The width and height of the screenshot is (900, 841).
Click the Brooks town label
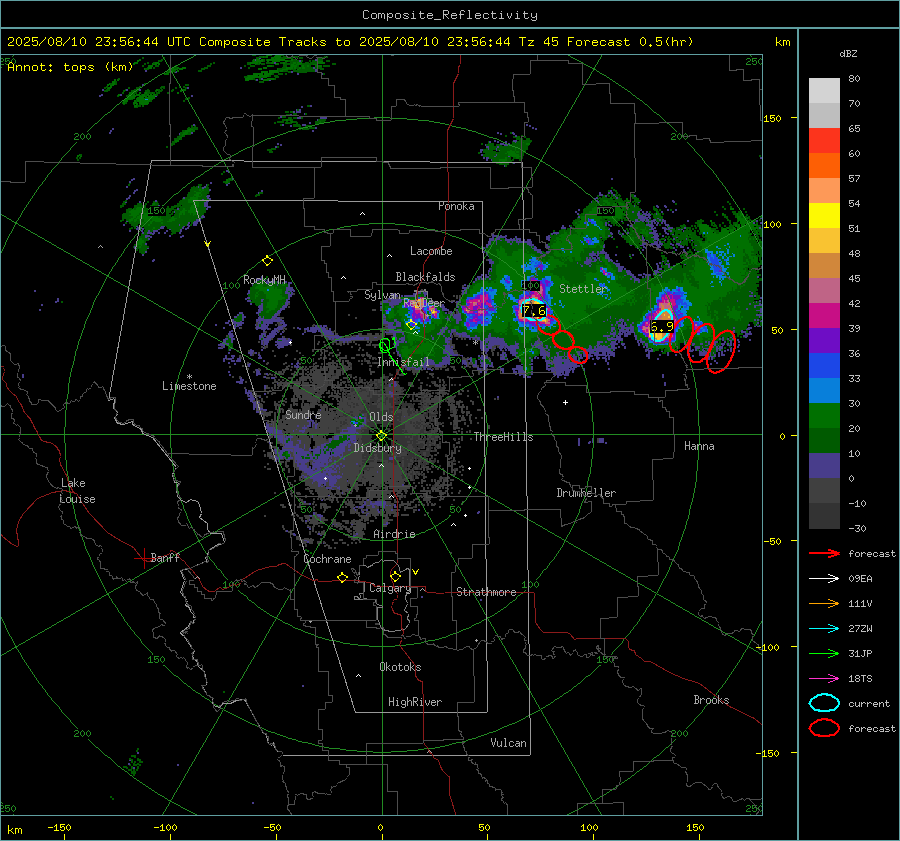(711, 700)
